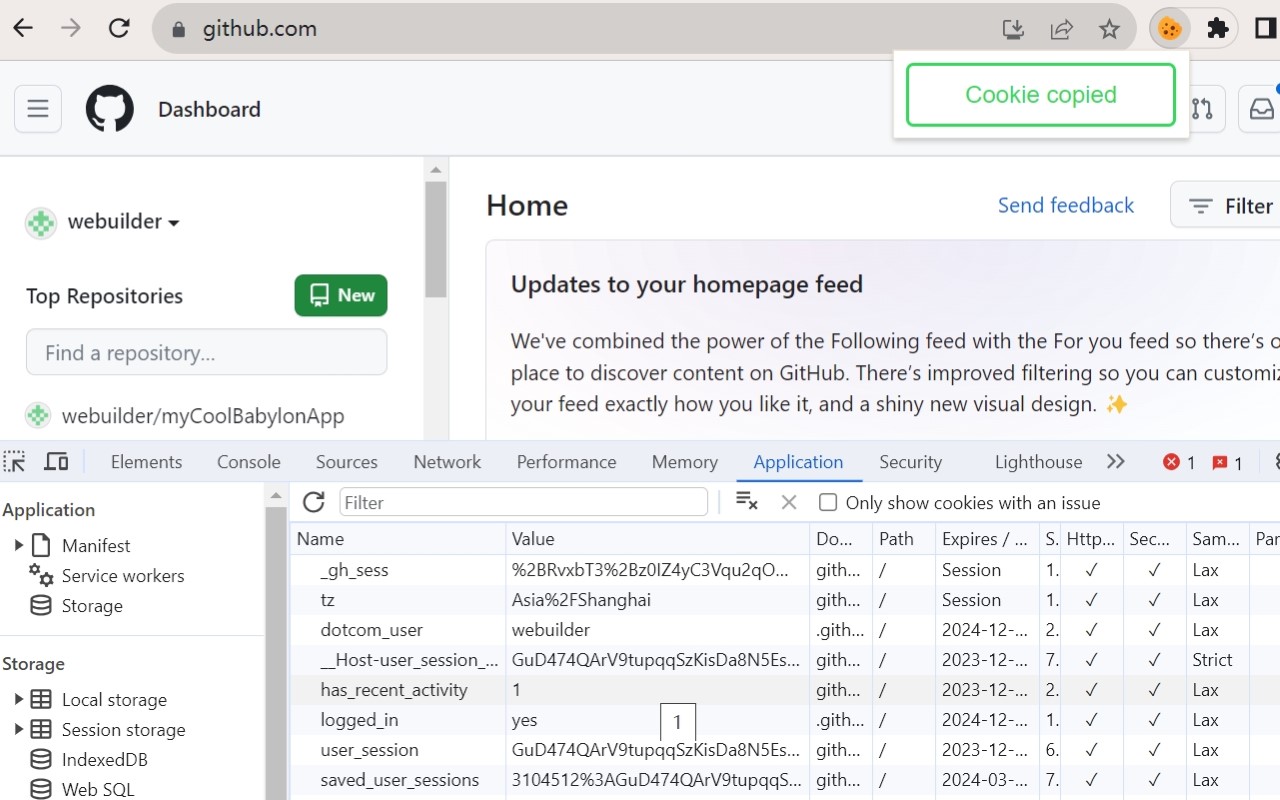The width and height of the screenshot is (1280, 800).
Task: Click inside the cookie Filter field
Action: pos(520,502)
